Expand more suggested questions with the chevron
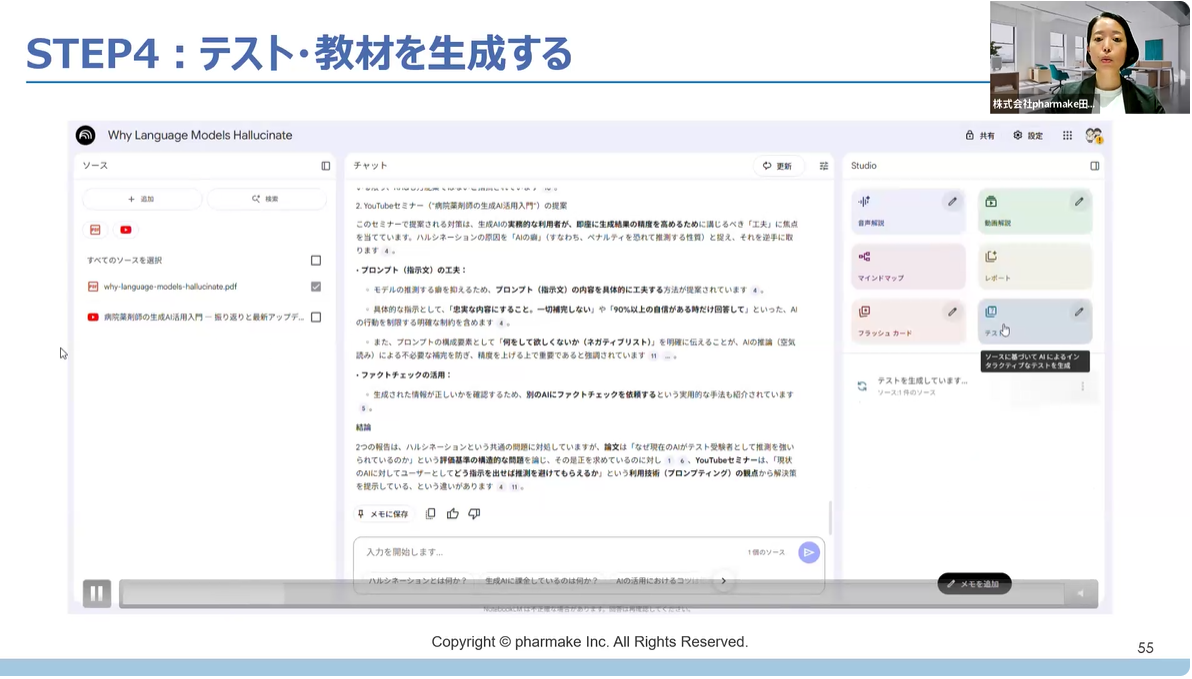 [x=723, y=580]
